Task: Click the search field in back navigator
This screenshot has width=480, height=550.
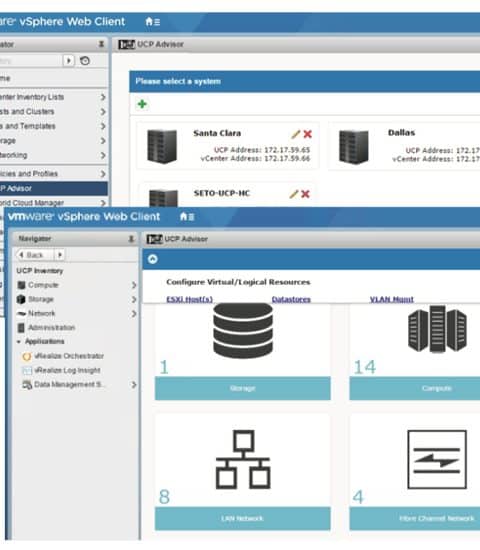Action: click(31, 61)
